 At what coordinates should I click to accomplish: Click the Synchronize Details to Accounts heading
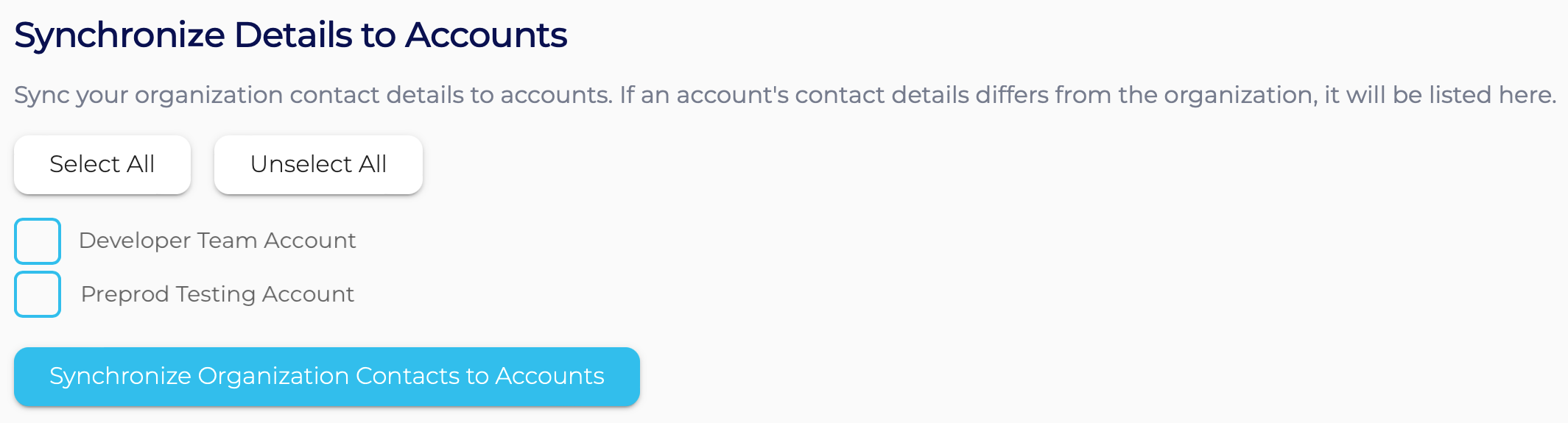291,35
